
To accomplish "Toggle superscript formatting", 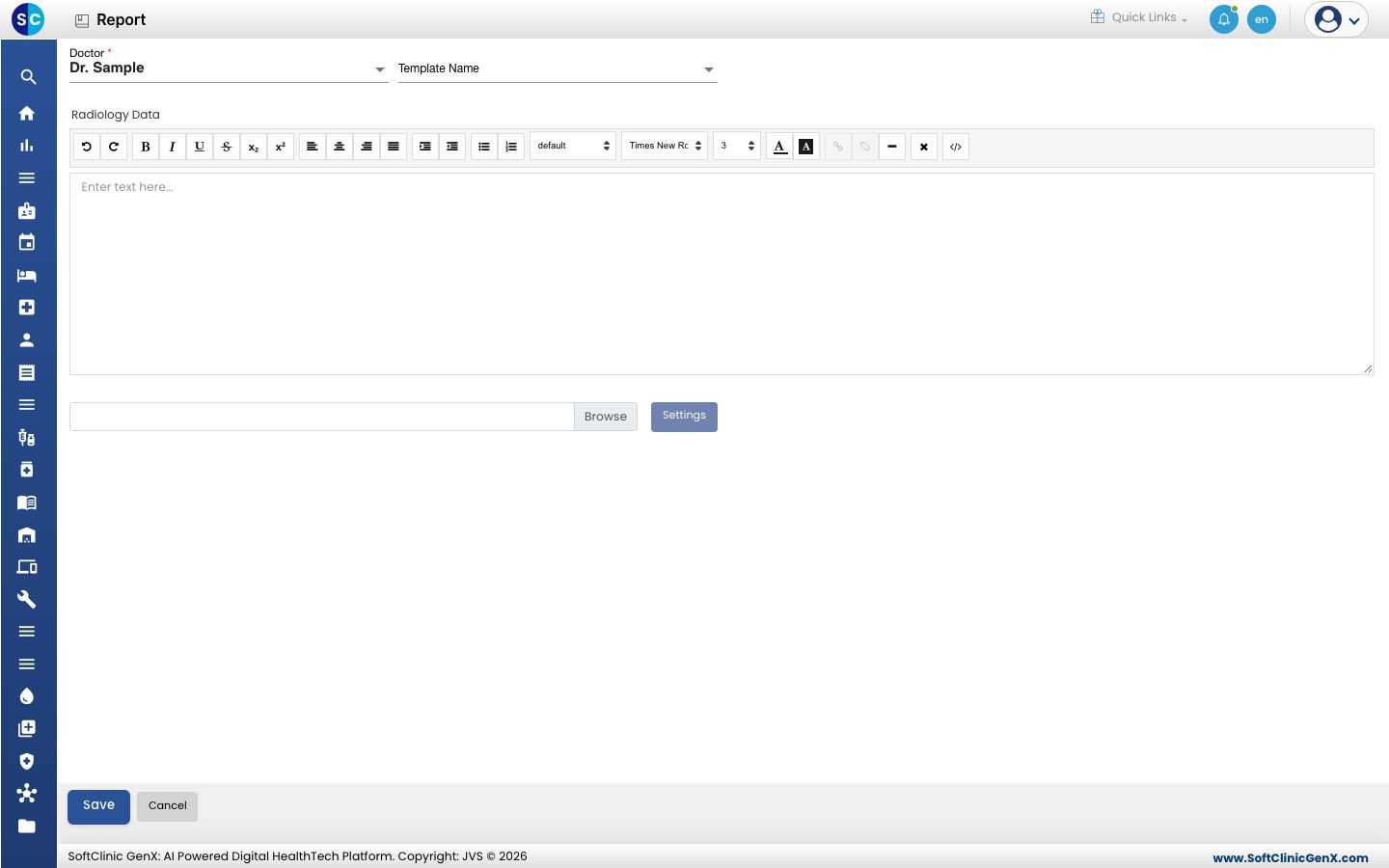I will [x=281, y=147].
